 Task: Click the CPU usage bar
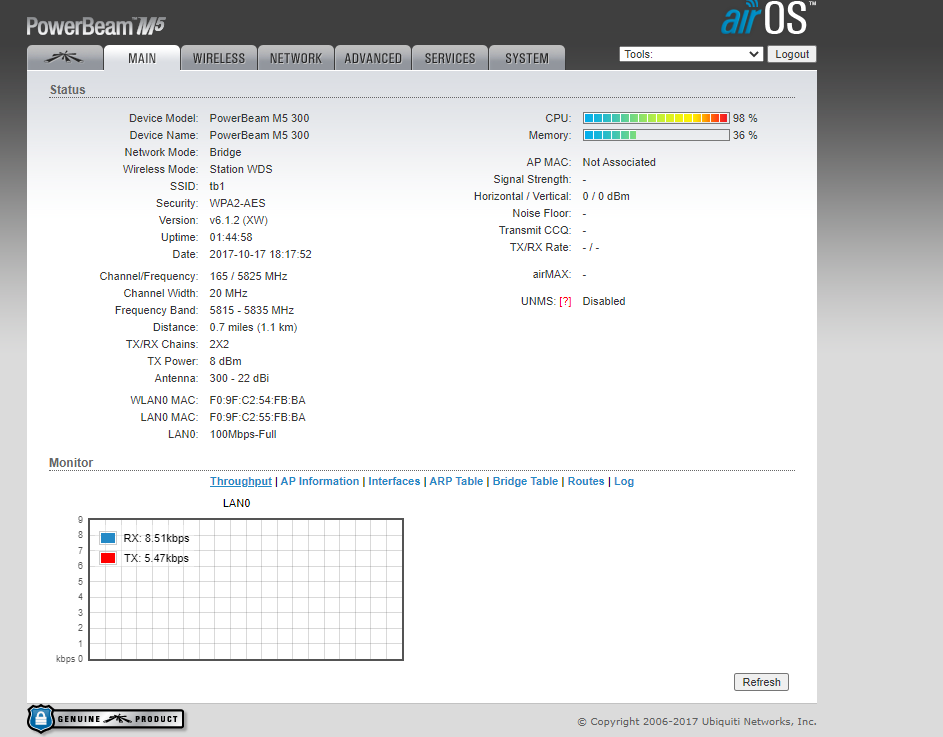pyautogui.click(x=656, y=118)
